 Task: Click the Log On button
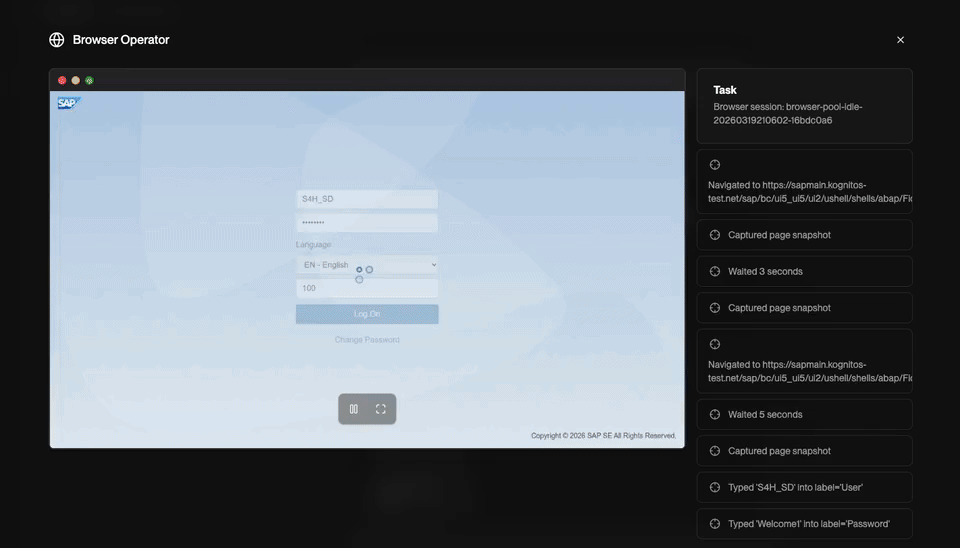coord(367,314)
